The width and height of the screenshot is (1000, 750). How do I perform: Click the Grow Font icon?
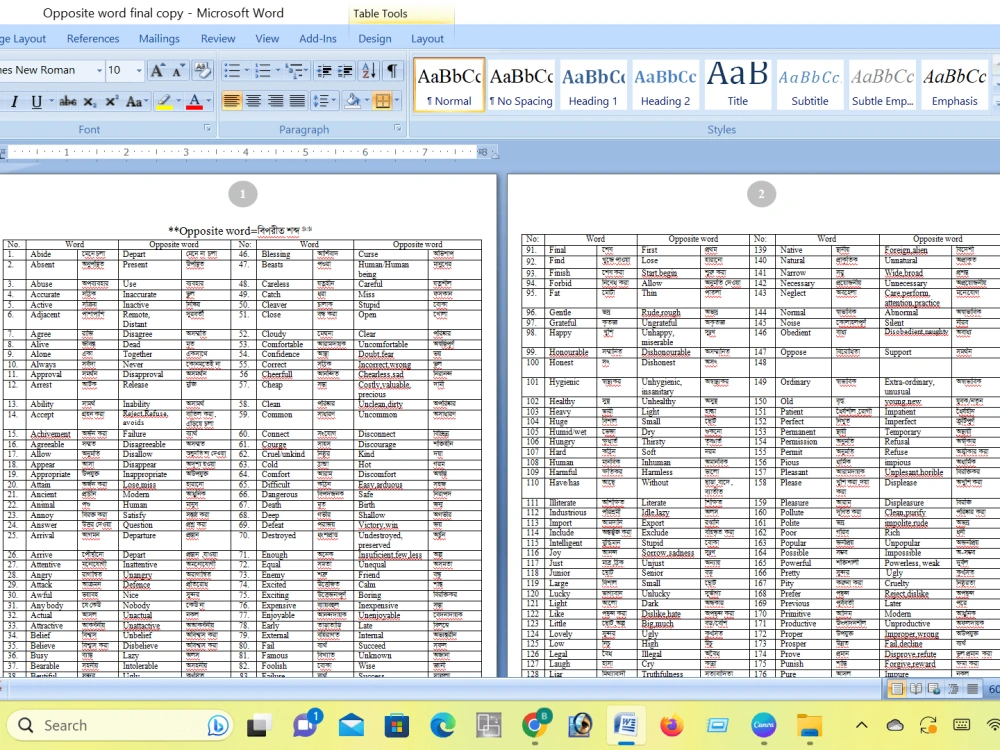pyautogui.click(x=157, y=70)
